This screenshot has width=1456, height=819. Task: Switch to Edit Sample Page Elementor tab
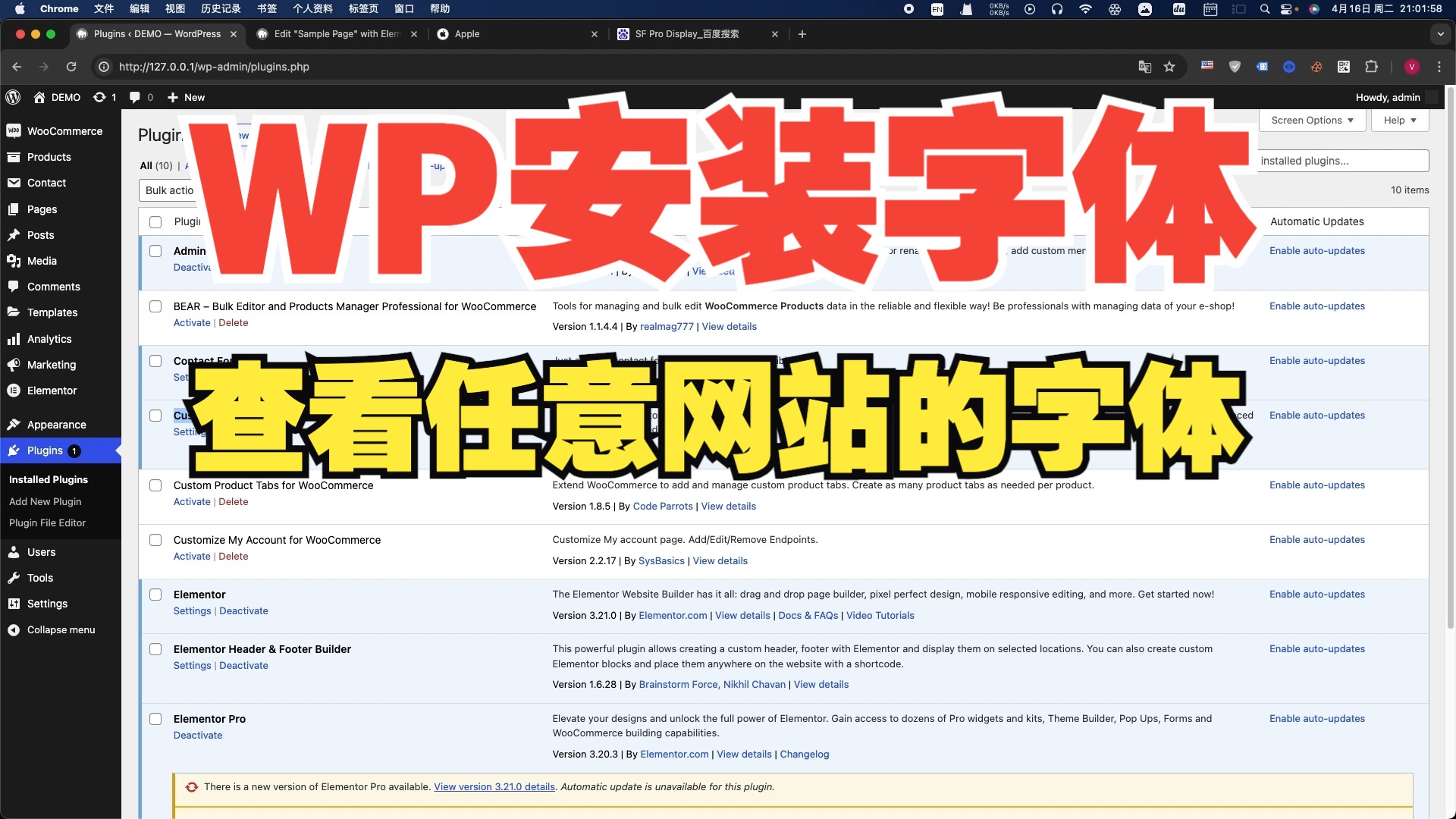(x=337, y=34)
